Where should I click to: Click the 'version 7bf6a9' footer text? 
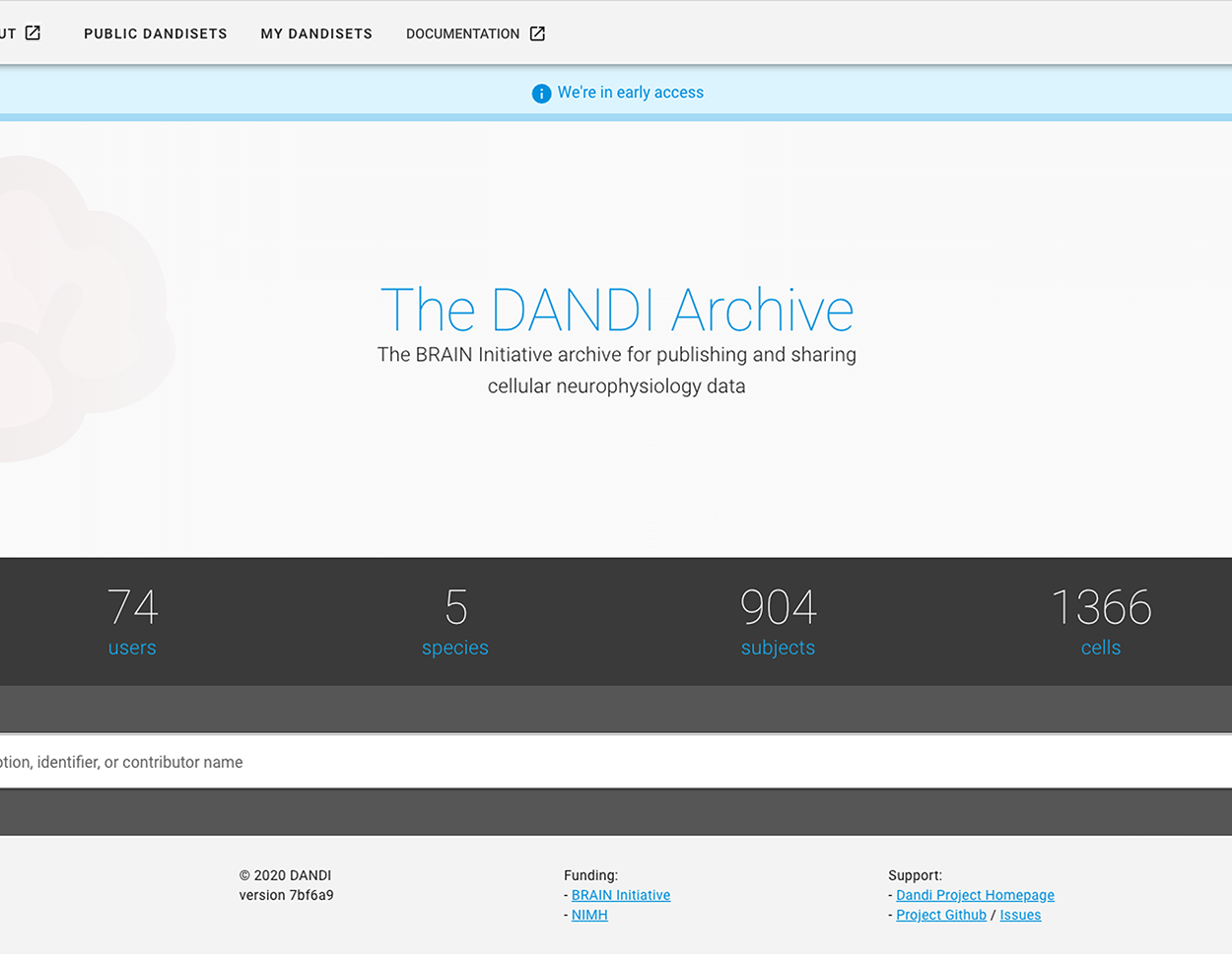coord(286,895)
